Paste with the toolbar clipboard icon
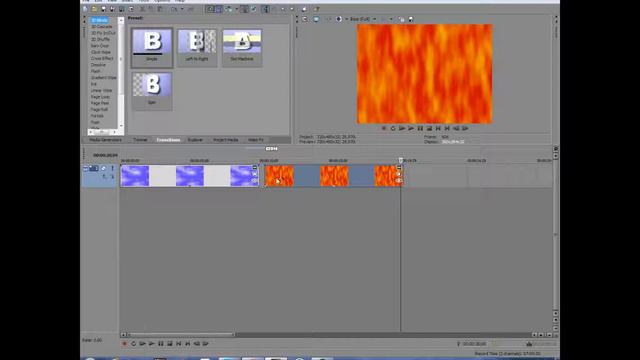The image size is (640, 360). pyautogui.click(x=160, y=9)
